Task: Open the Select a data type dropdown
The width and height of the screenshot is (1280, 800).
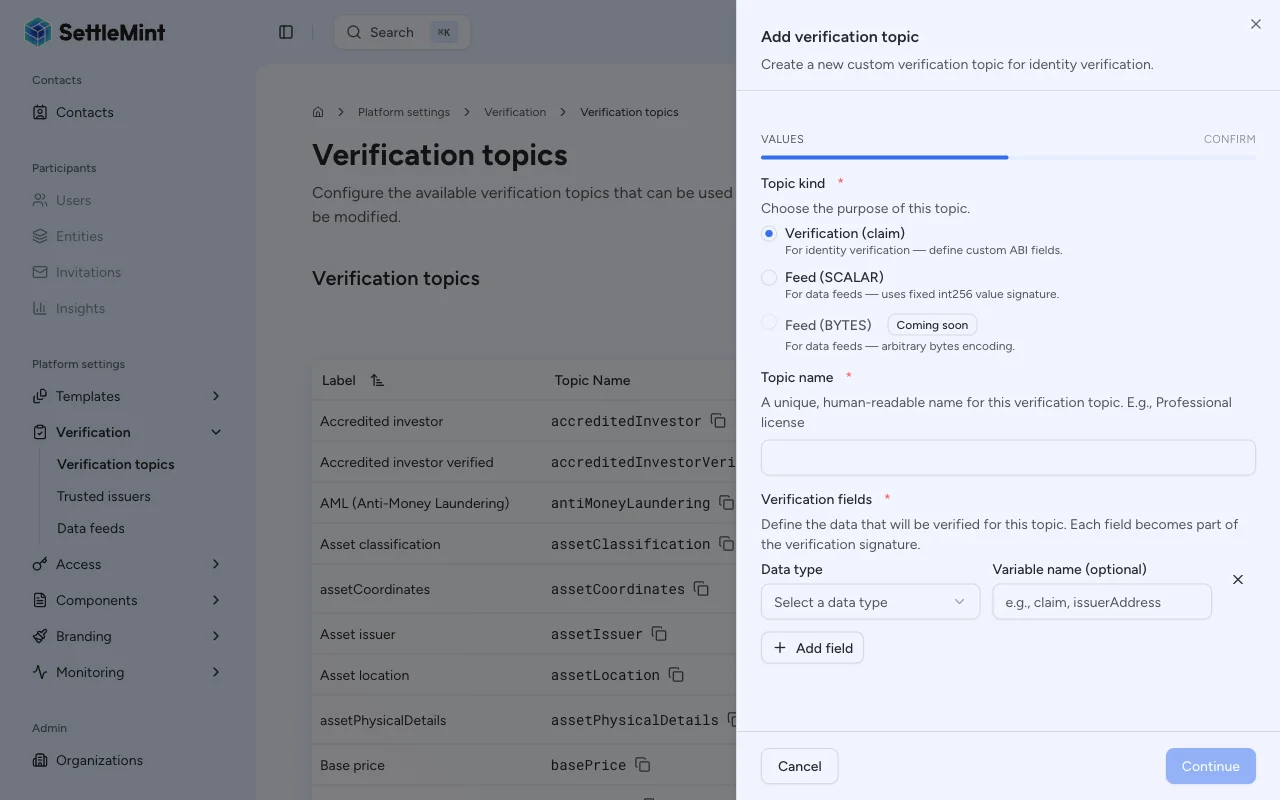Action: (x=870, y=602)
